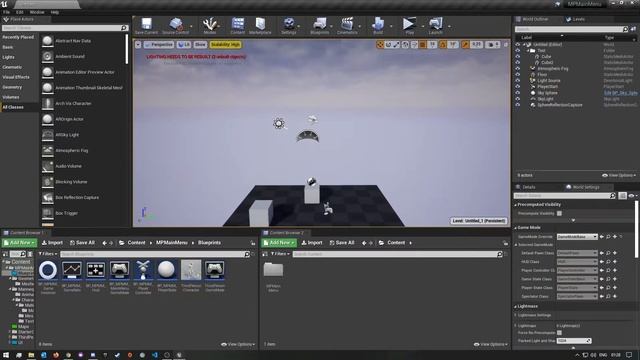The height and width of the screenshot is (360, 640).
Task: Open View Options in Content Browser 2
Action: click(491, 344)
